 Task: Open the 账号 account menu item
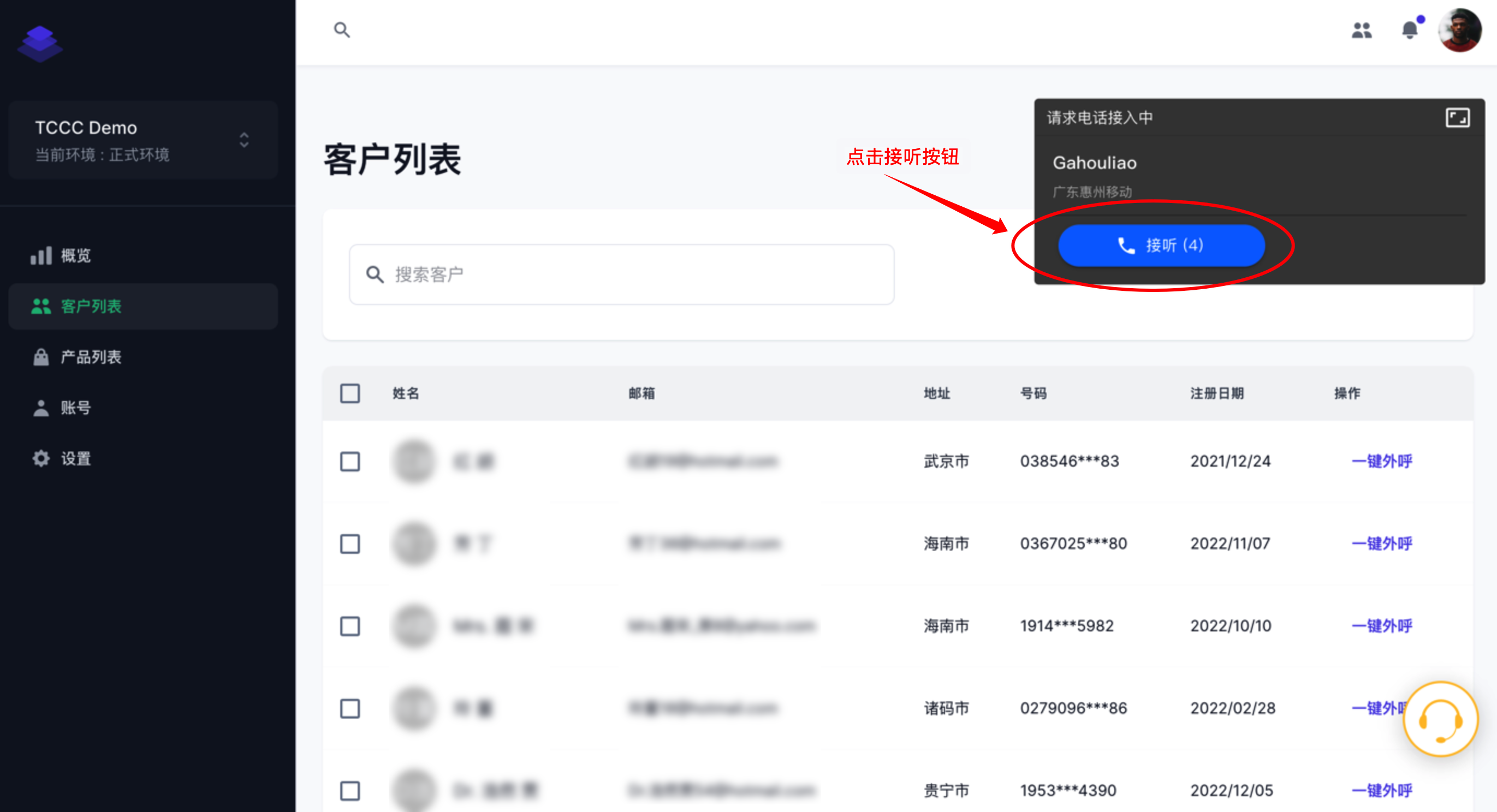pyautogui.click(x=75, y=408)
